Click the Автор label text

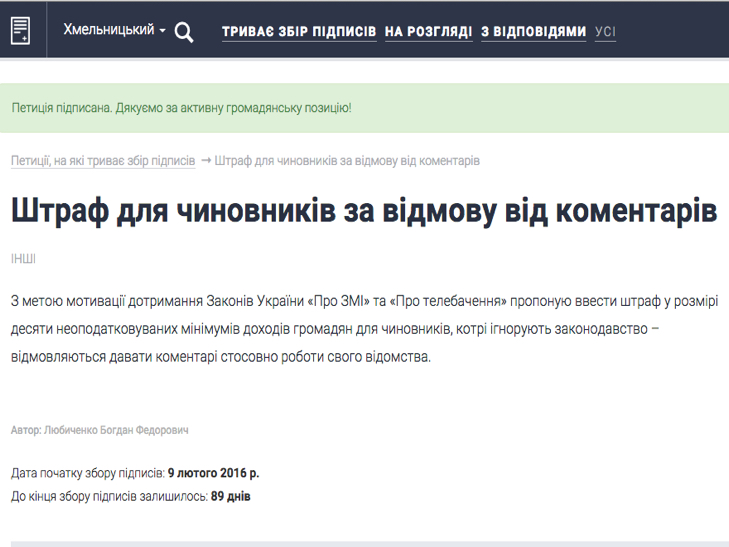point(26,430)
